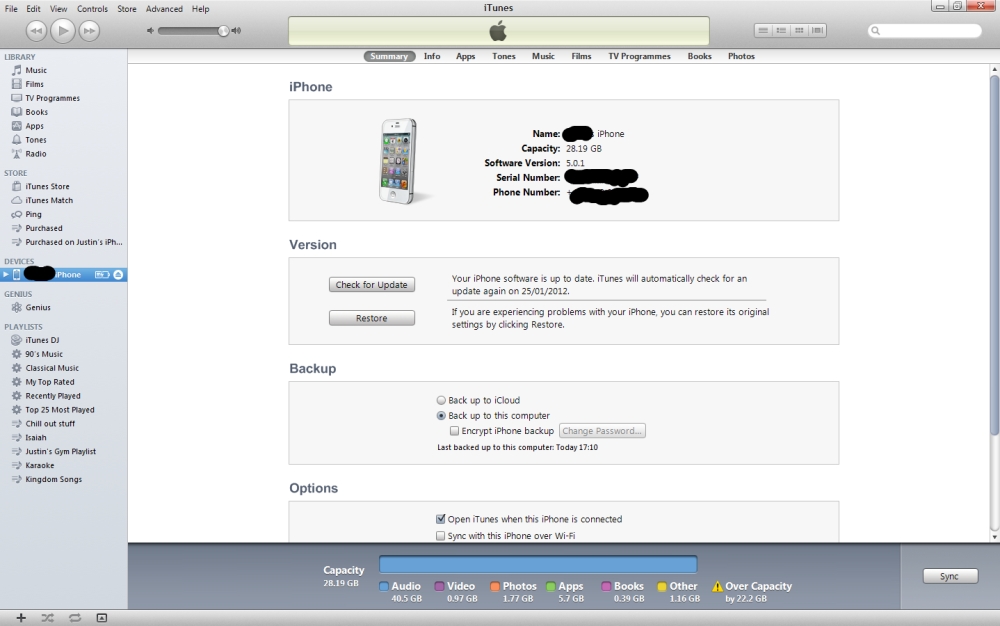Viewport: 1000px width, 626px height.
Task: Open the File menu
Action: pos(11,9)
